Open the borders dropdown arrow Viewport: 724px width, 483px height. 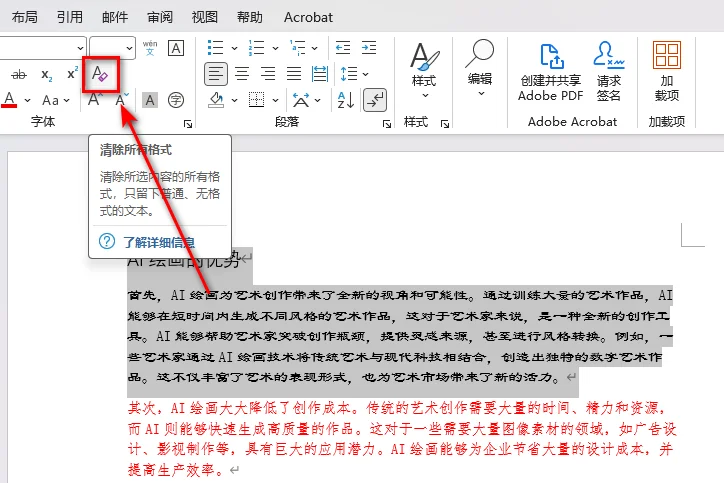pos(275,100)
